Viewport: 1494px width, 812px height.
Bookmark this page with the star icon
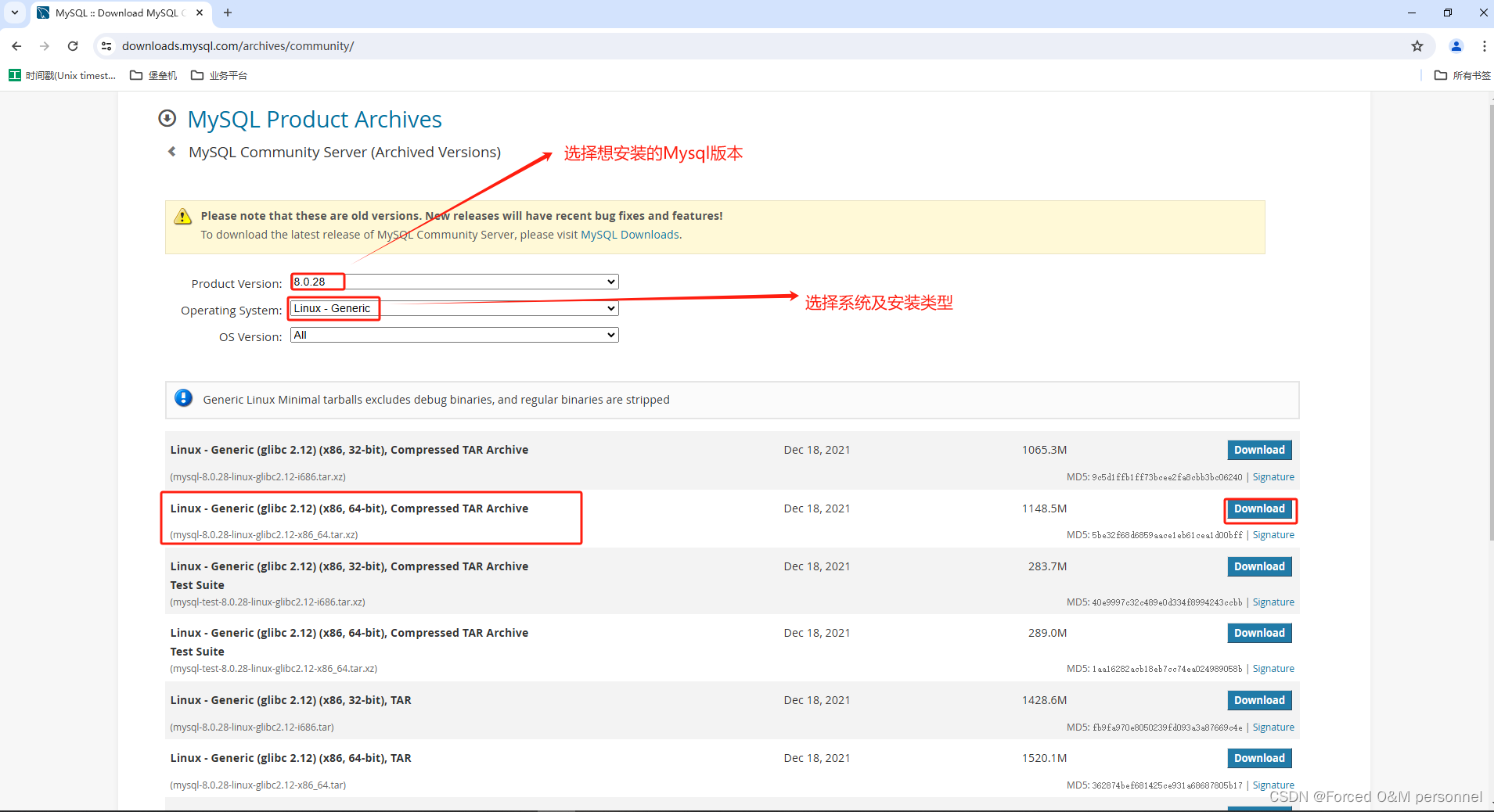[1417, 46]
